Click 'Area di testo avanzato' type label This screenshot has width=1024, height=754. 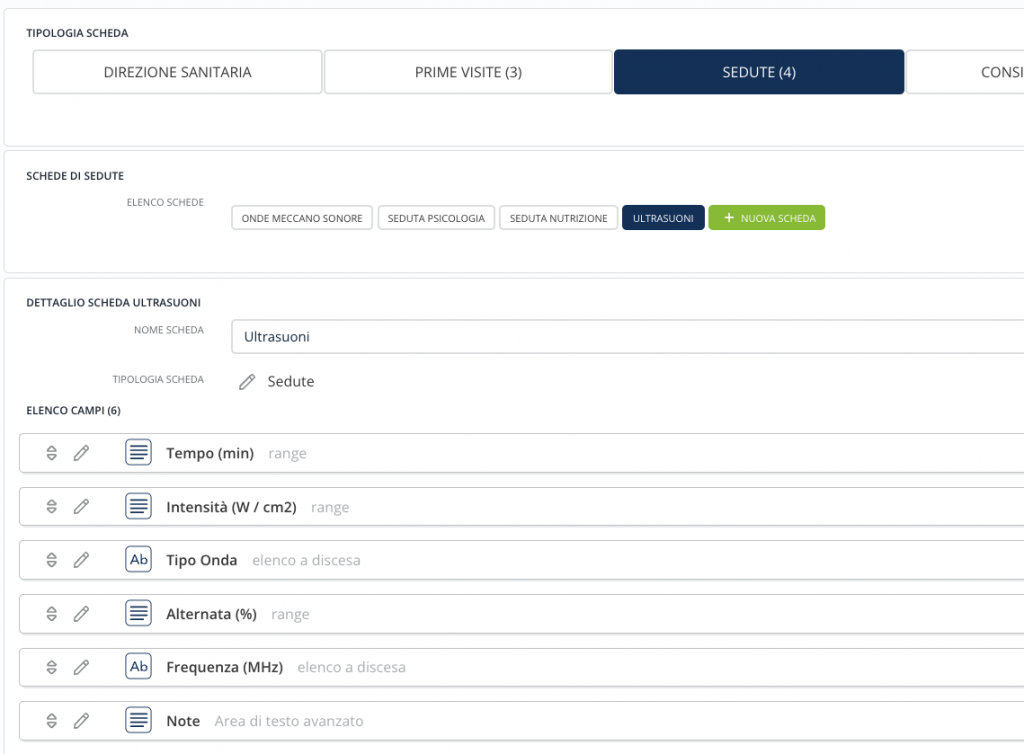click(289, 721)
